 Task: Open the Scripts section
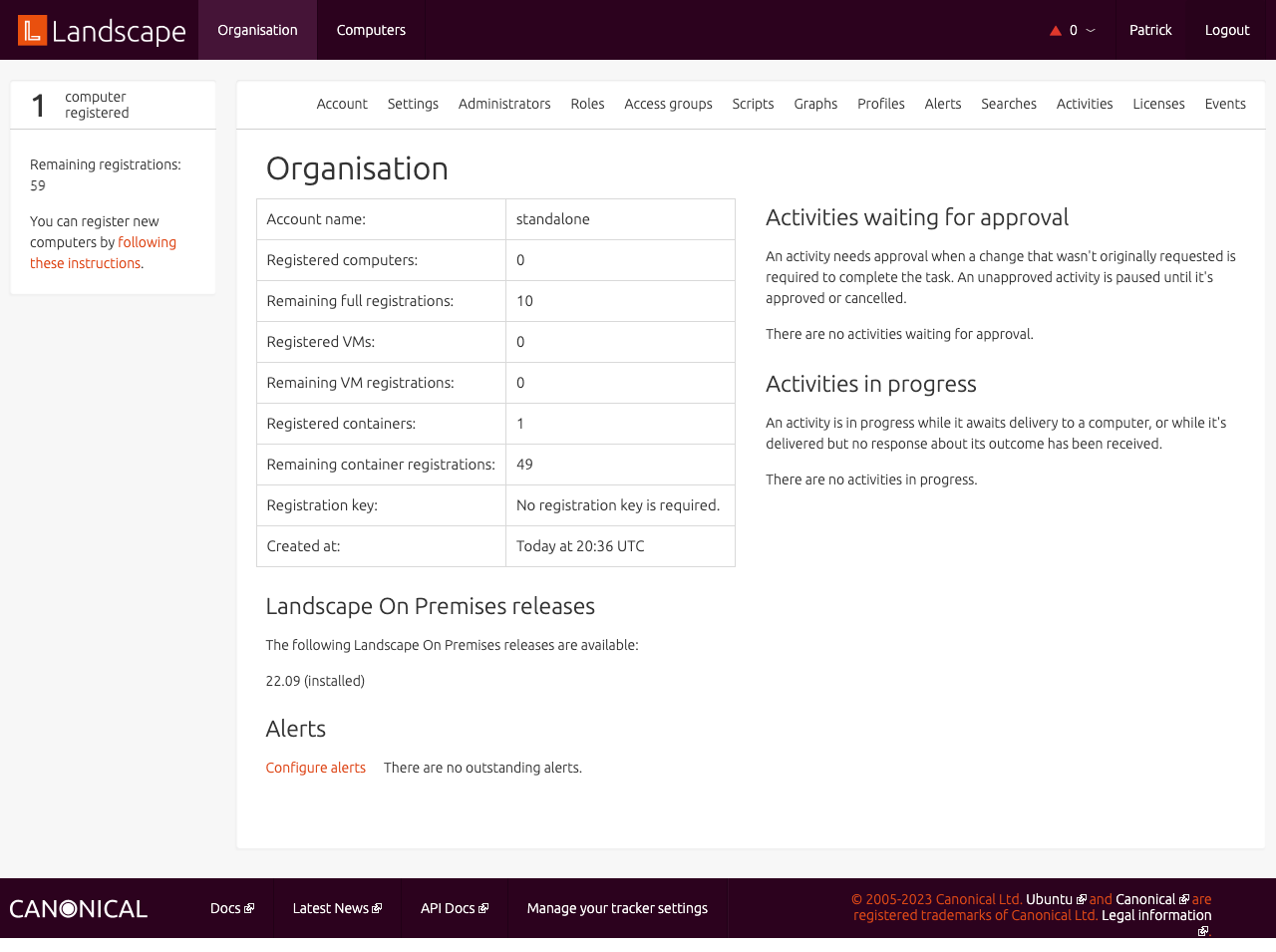(753, 104)
